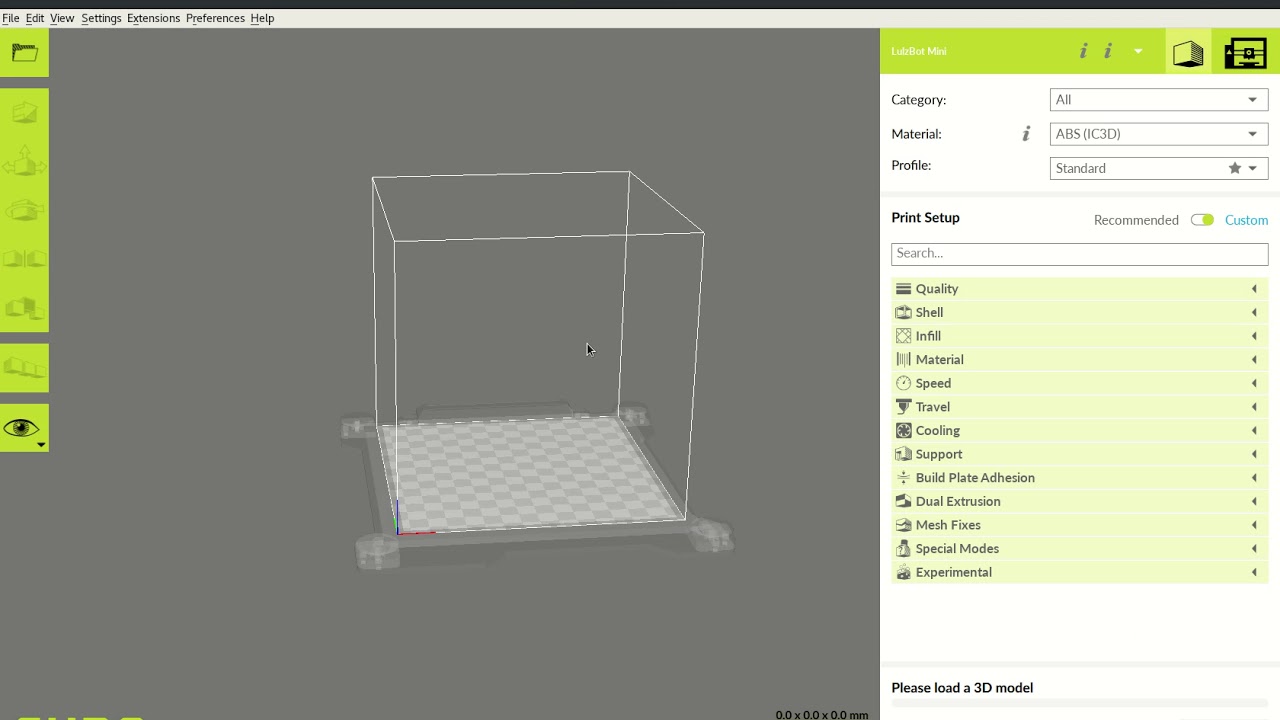Open the Settings menu

point(101,18)
